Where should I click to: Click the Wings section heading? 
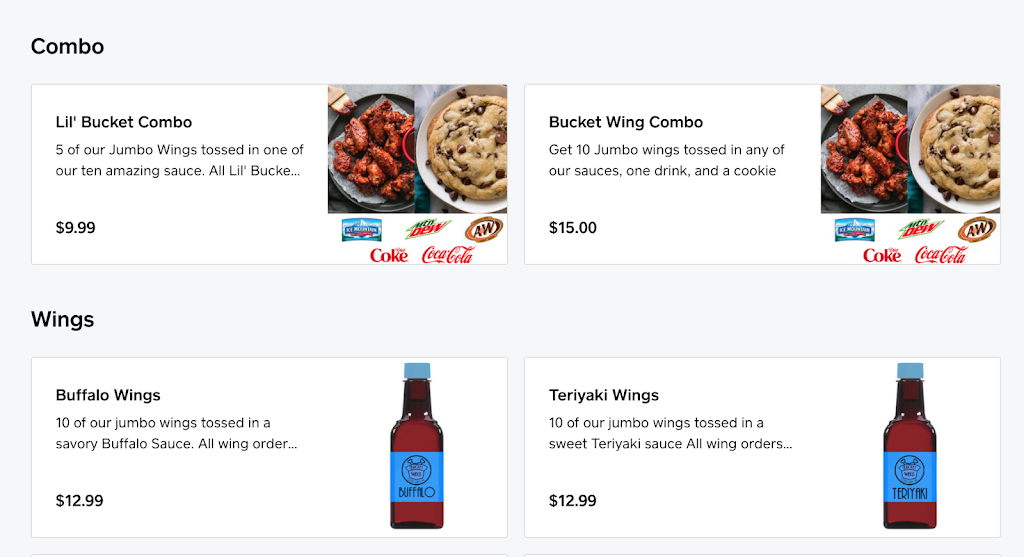(x=62, y=319)
